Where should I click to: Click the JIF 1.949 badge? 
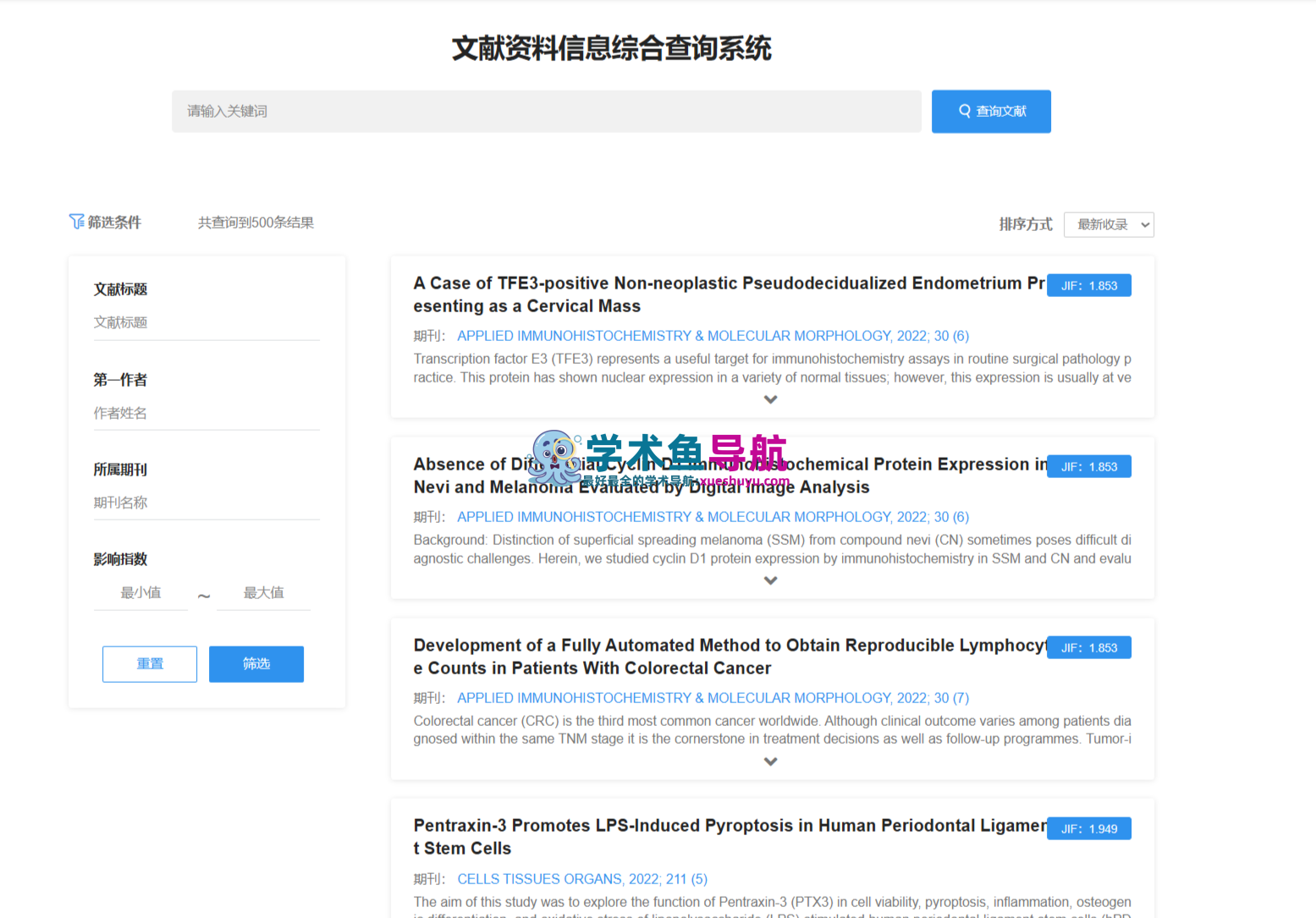point(1089,829)
